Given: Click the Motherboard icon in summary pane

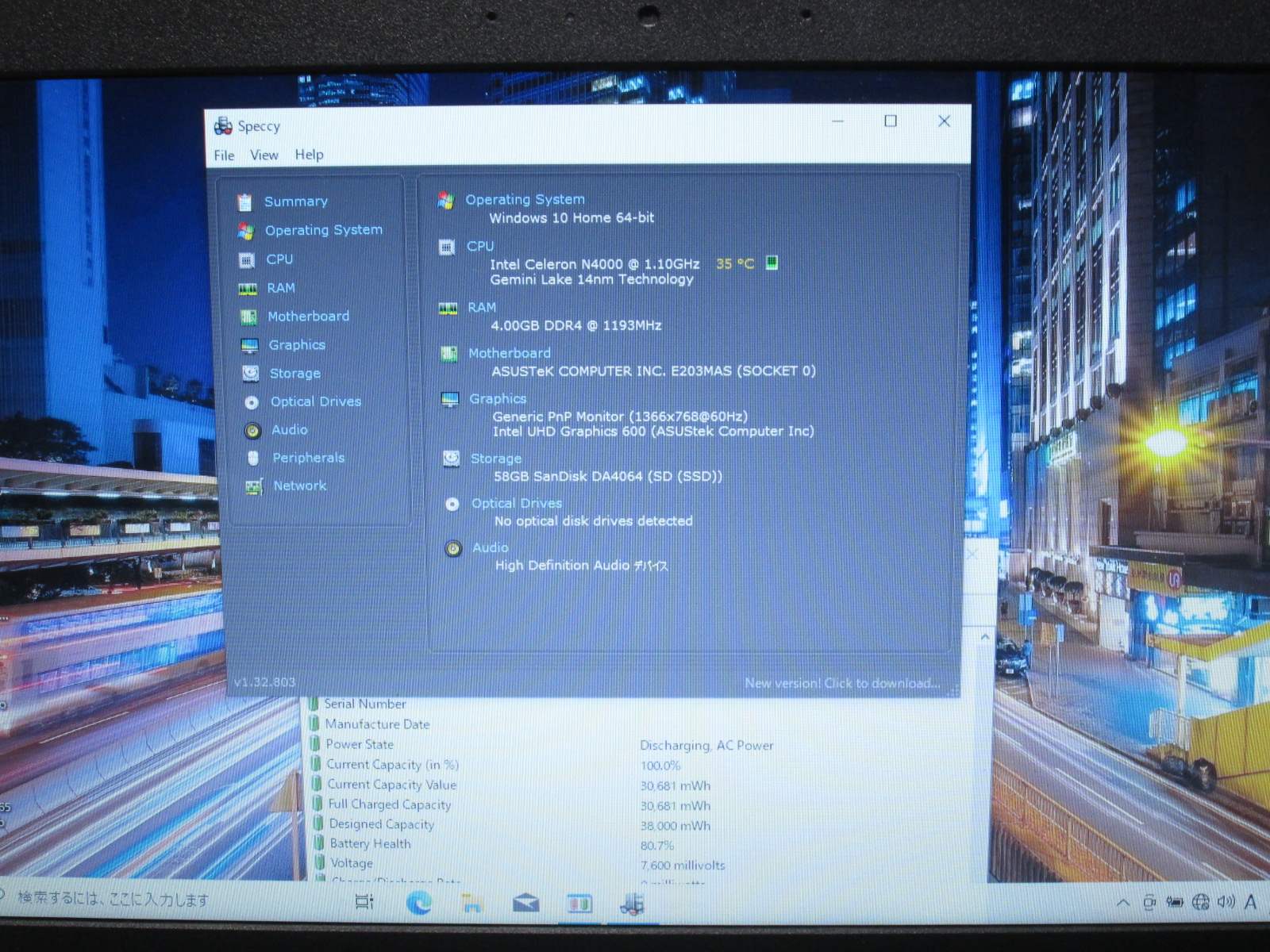Looking at the screenshot, I should 449,354.
